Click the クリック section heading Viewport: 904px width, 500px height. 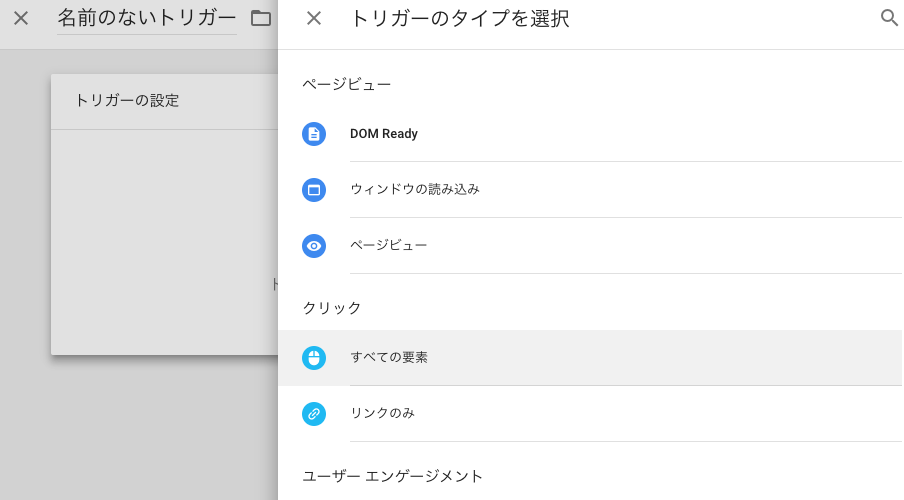332,308
